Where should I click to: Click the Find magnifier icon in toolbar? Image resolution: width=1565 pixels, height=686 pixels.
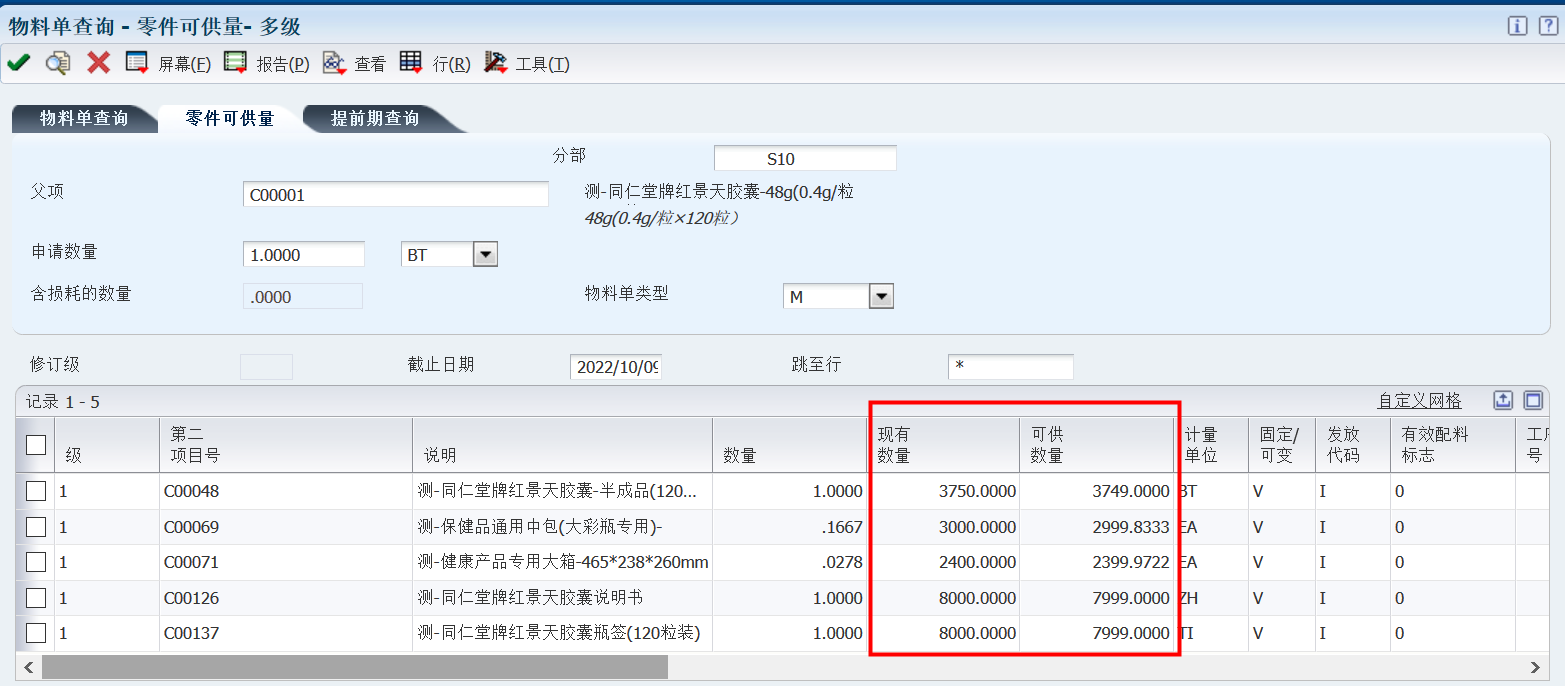pos(58,63)
